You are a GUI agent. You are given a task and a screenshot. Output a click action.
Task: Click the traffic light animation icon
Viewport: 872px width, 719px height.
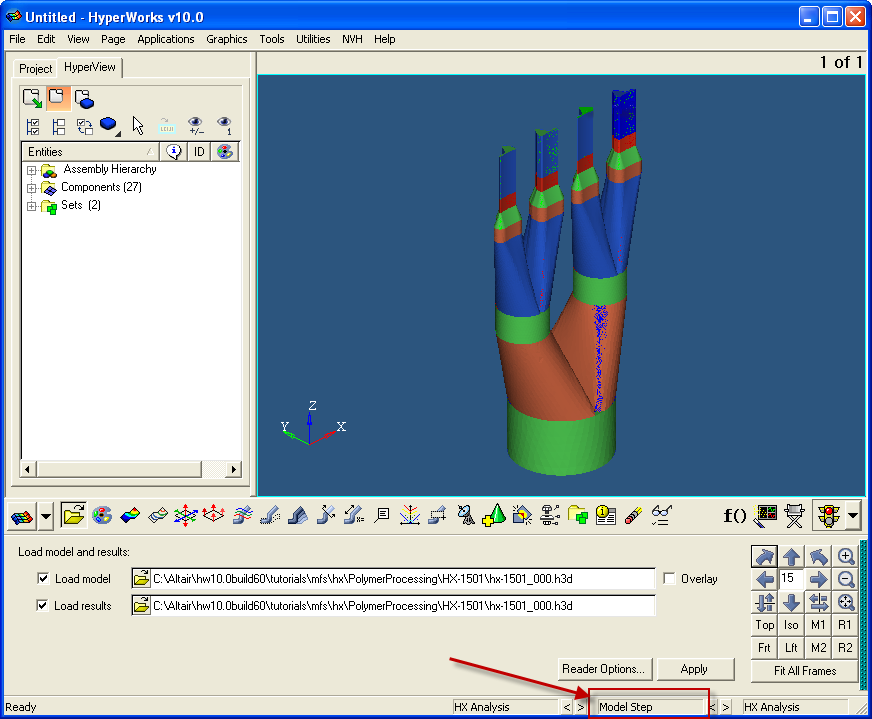tap(828, 515)
